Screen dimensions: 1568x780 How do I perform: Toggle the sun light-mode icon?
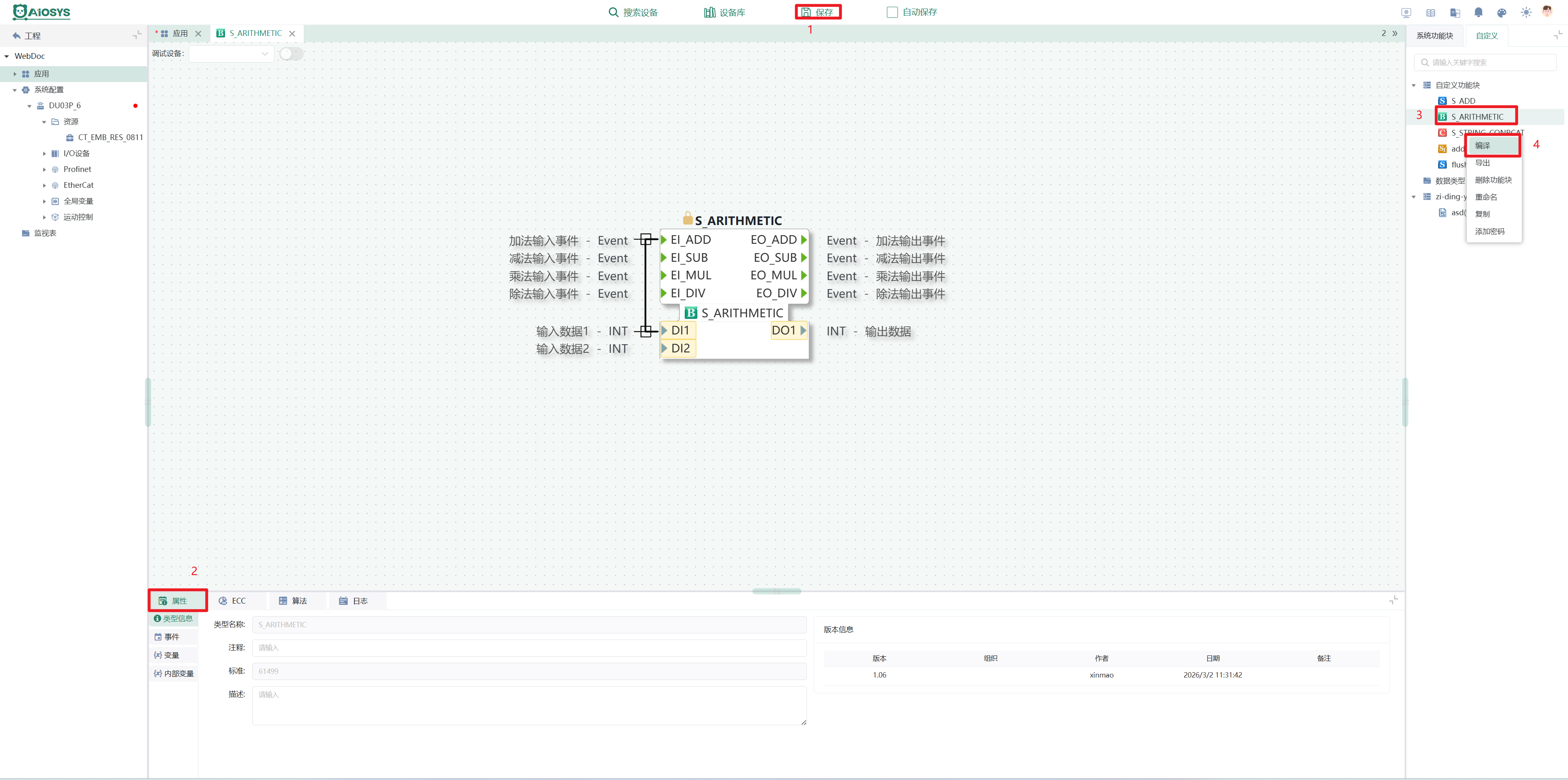1526,12
